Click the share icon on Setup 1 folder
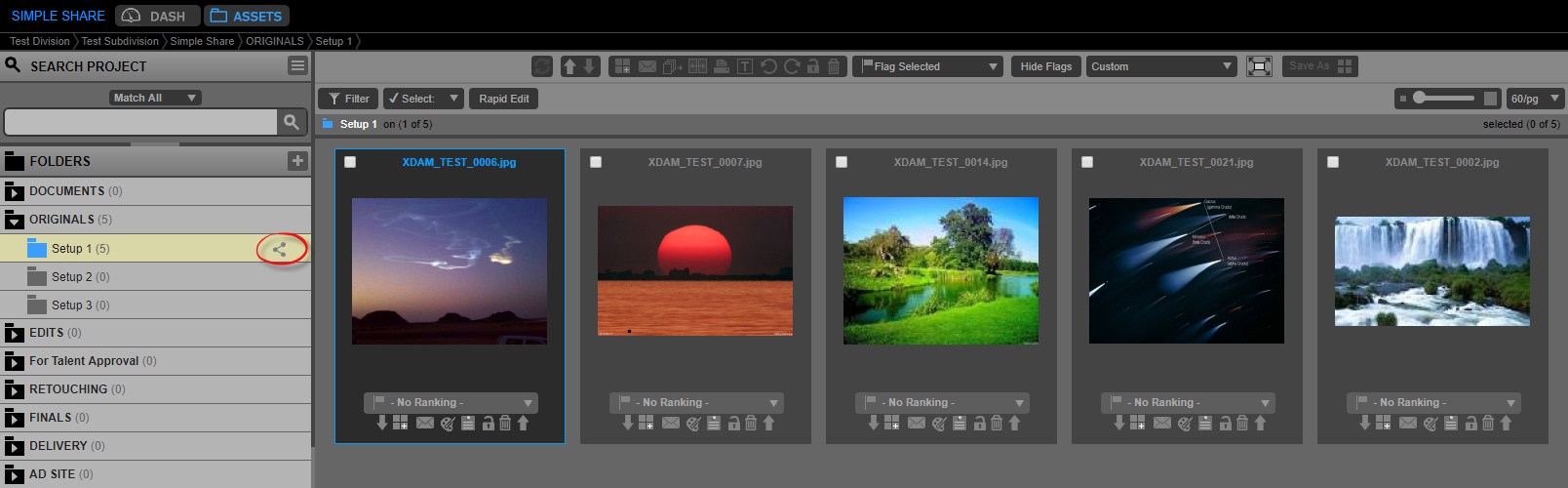 click(280, 249)
